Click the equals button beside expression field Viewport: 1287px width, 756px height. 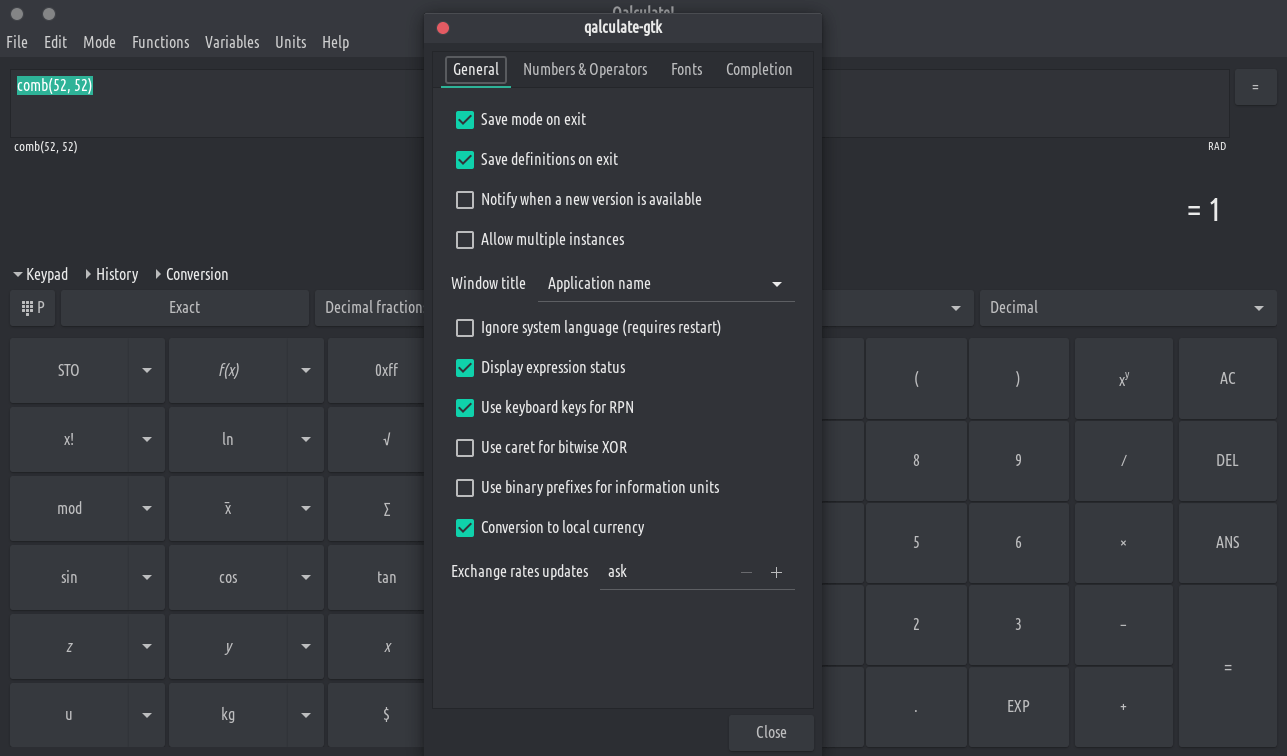coord(1255,88)
